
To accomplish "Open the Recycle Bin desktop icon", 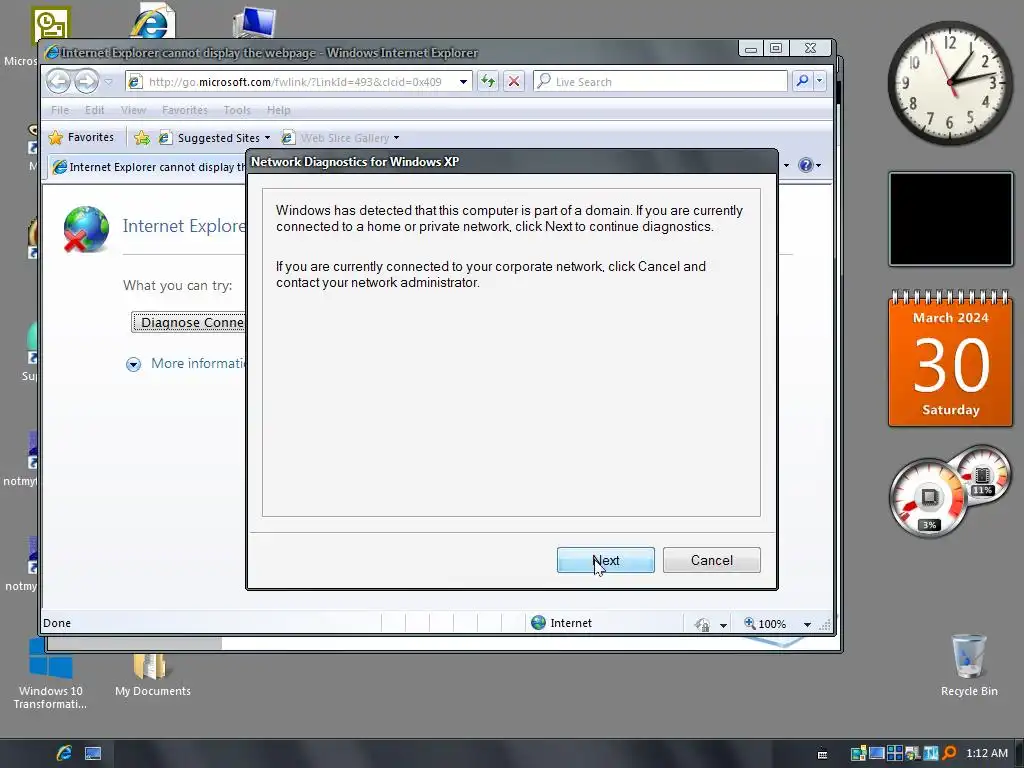I will pyautogui.click(x=968, y=665).
